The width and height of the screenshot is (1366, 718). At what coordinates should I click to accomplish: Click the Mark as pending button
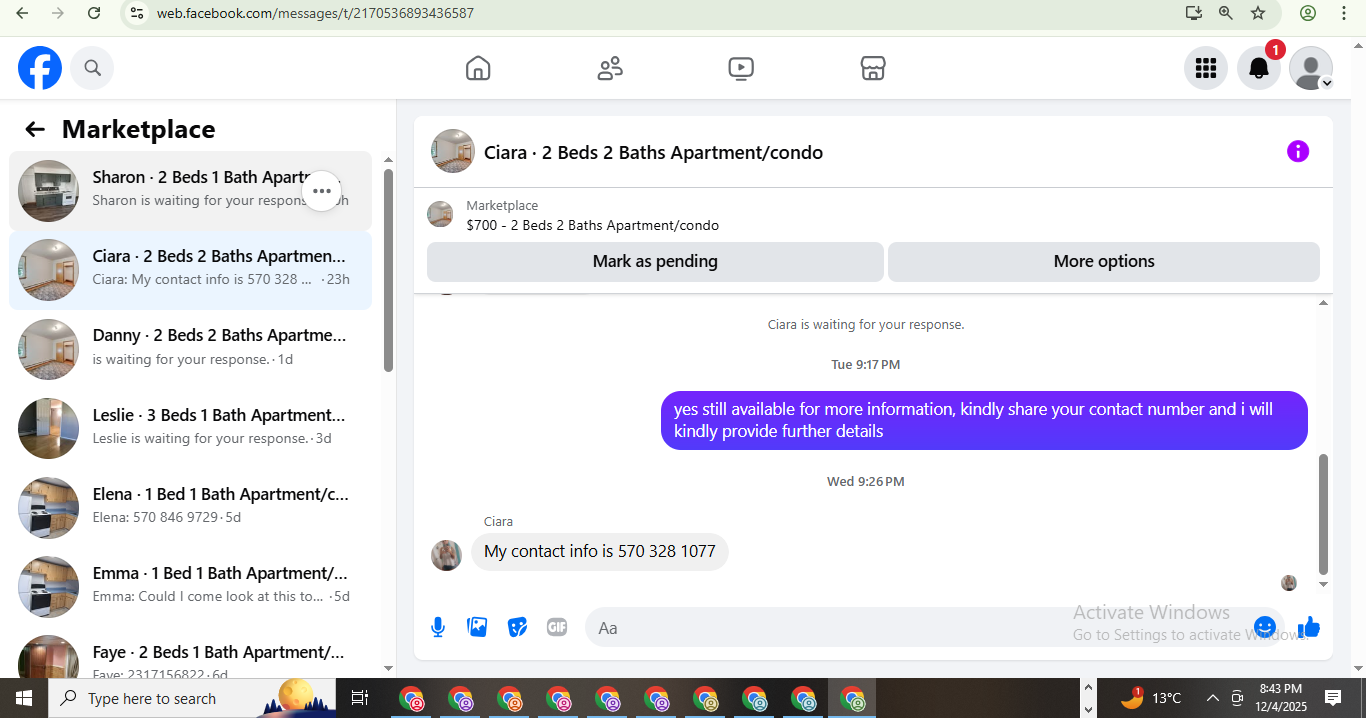coord(655,261)
